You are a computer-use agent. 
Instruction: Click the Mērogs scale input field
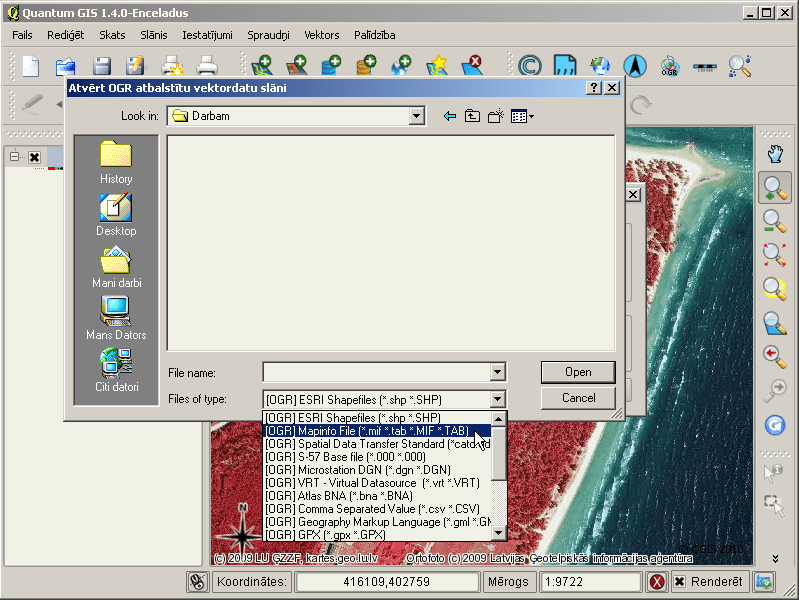pos(590,582)
